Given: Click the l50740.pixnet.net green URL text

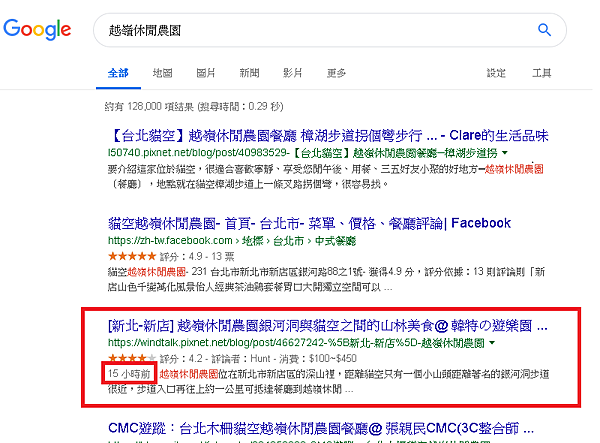Looking at the screenshot, I should point(302,153).
